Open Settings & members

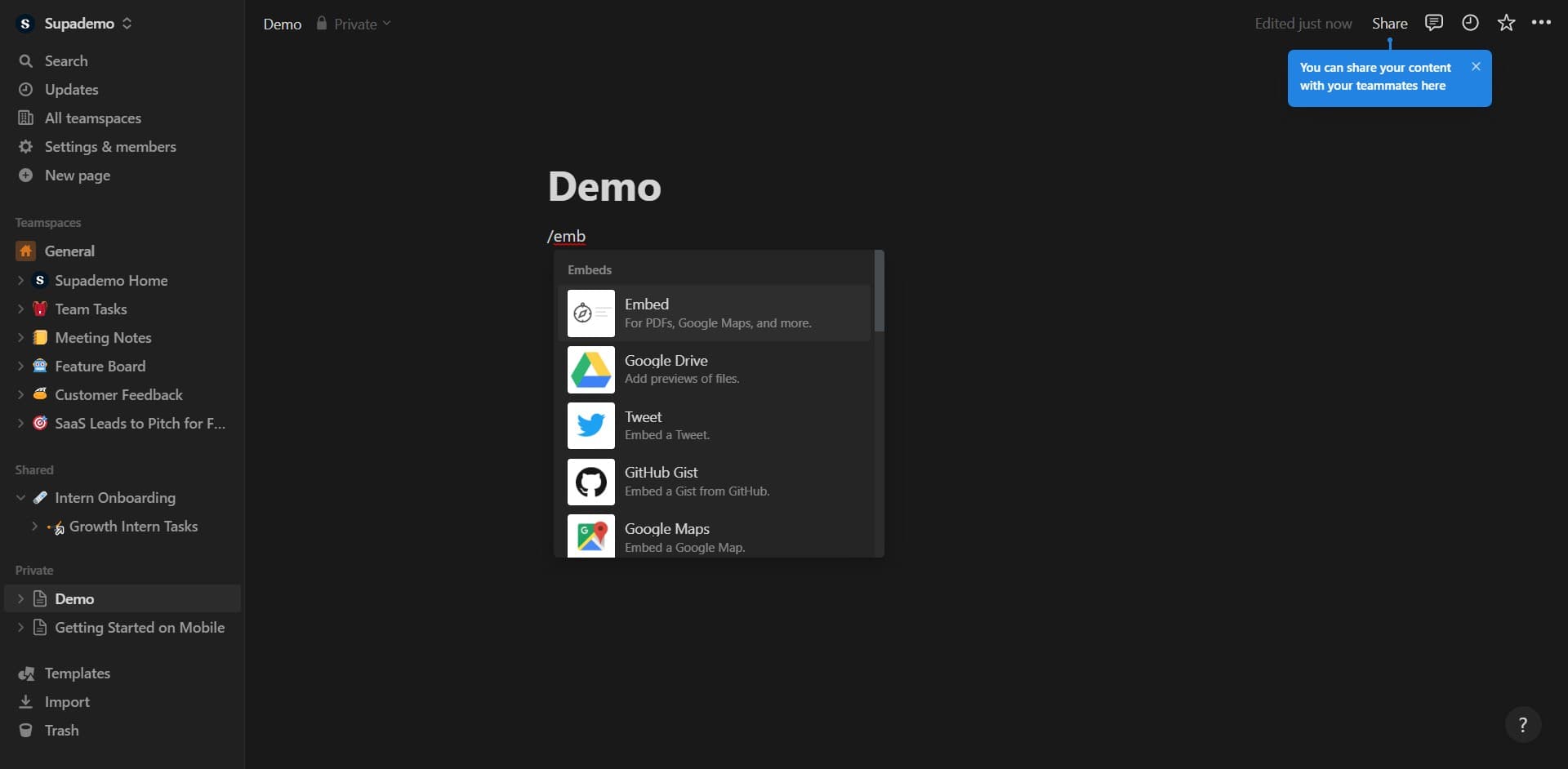(x=110, y=147)
